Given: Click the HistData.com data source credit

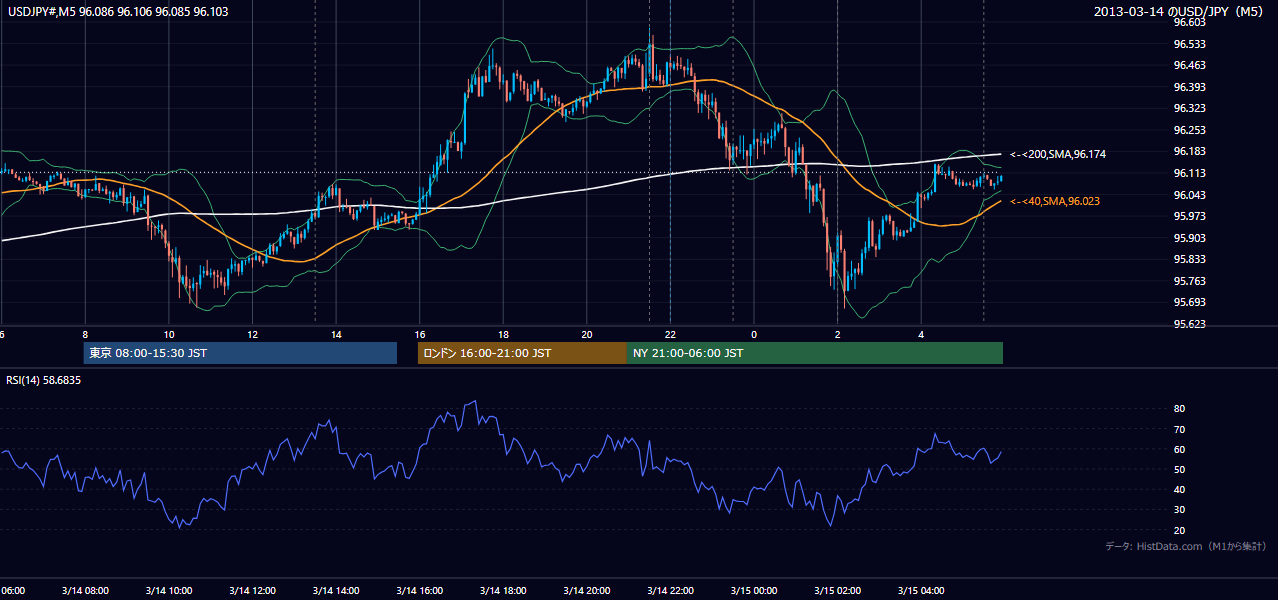Looking at the screenshot, I should coord(1186,546).
